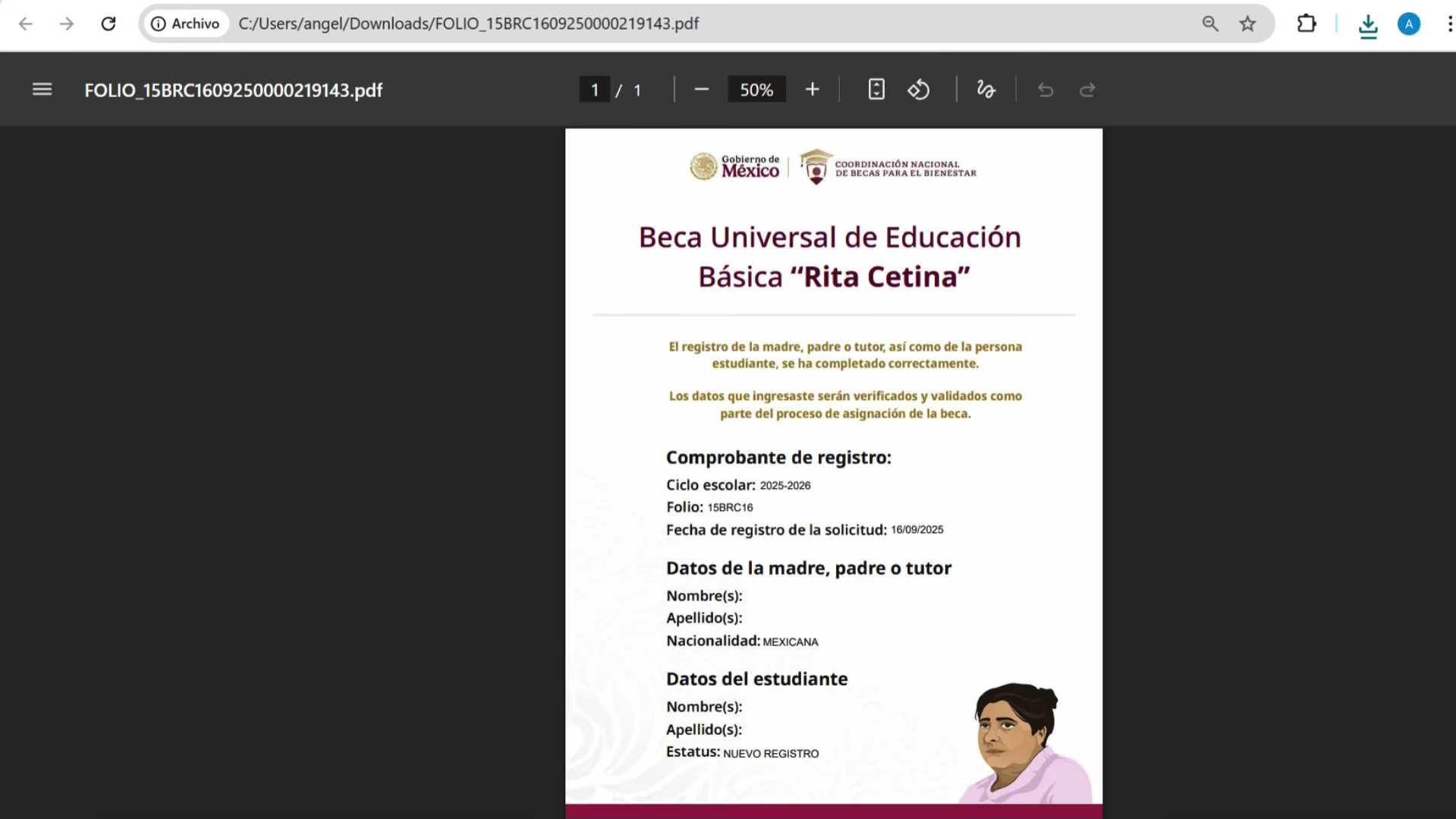This screenshot has height=819, width=1456.
Task: Zoom out with the minus button
Action: coord(701,90)
